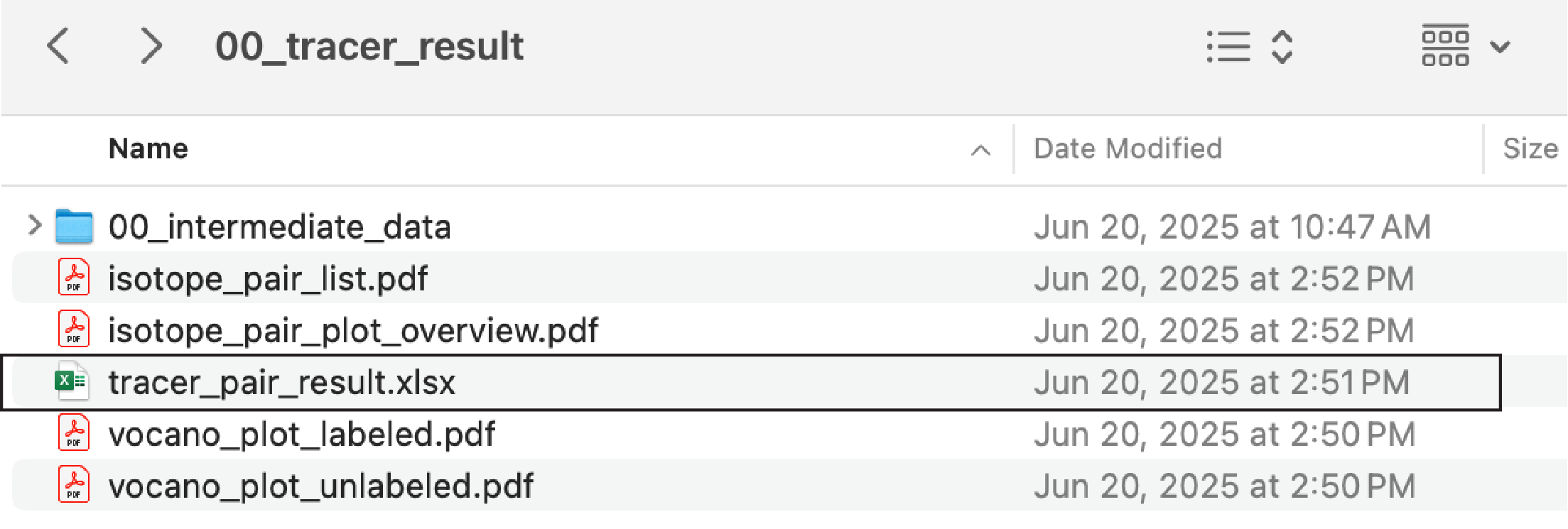Sort files by Date Modified column
Viewport: 1568px width, 529px height.
pos(1128,148)
